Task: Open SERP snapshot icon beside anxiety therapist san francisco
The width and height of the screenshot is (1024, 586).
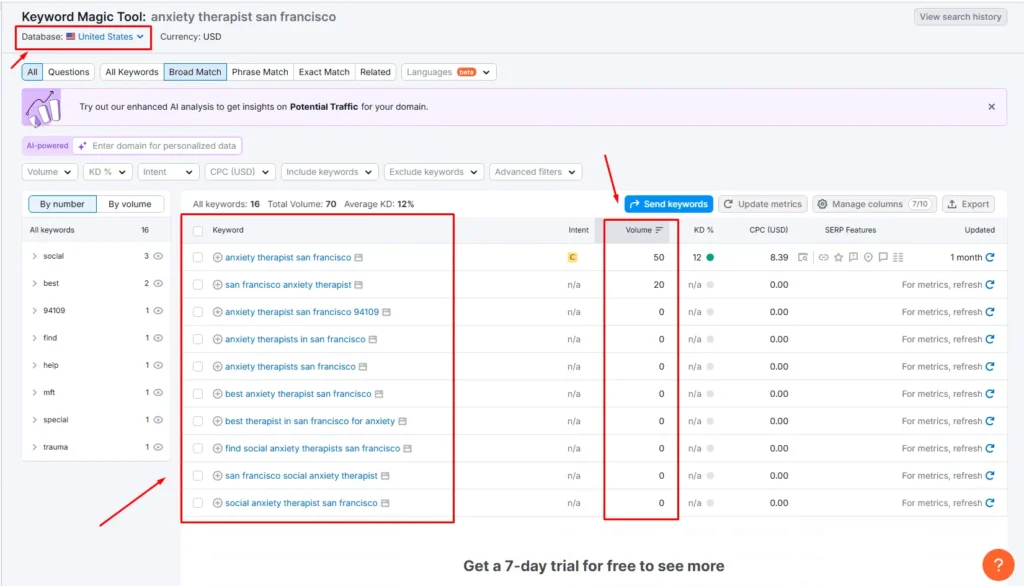Action: coord(359,257)
